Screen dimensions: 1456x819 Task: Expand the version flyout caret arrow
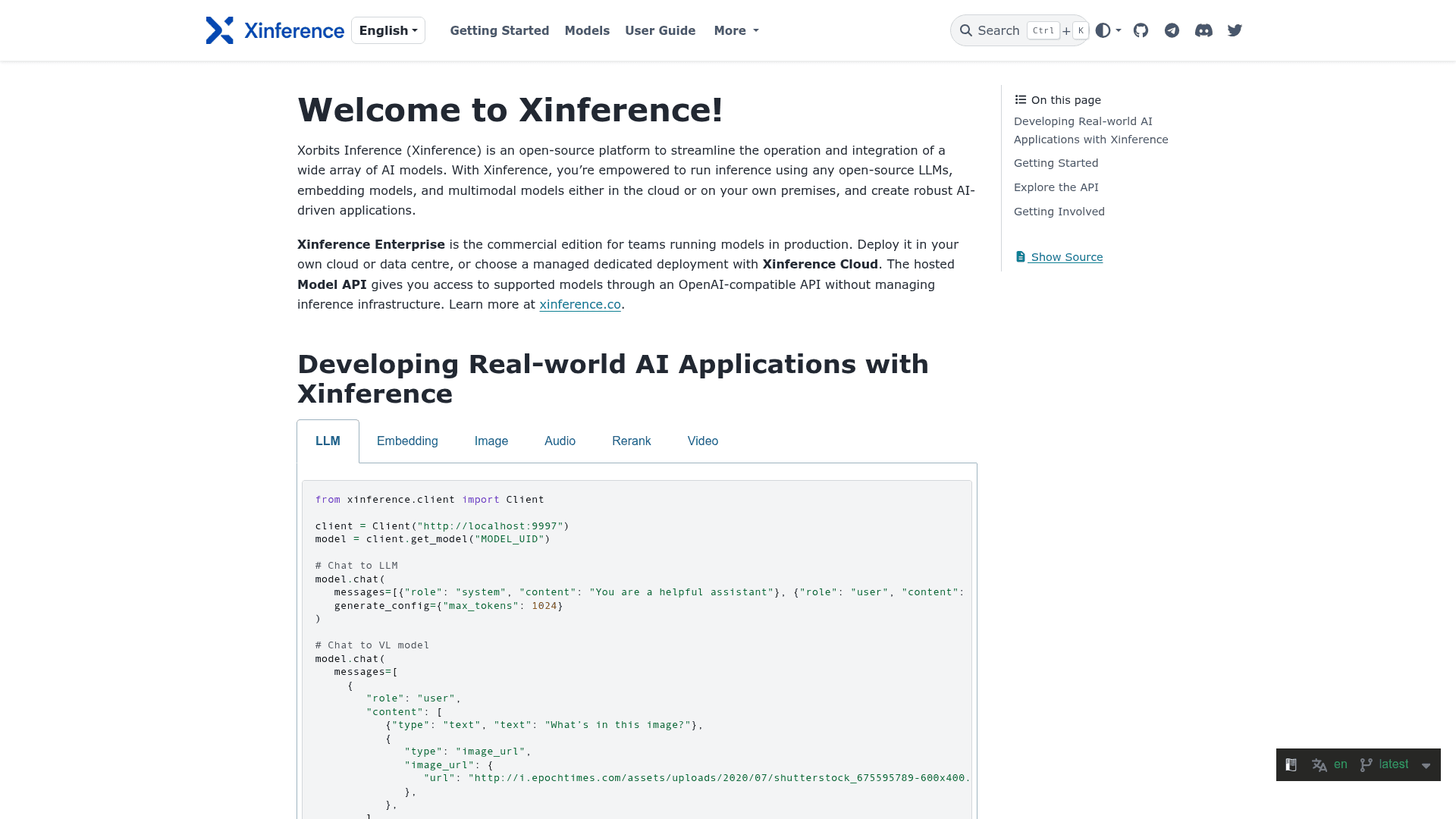click(x=1426, y=765)
